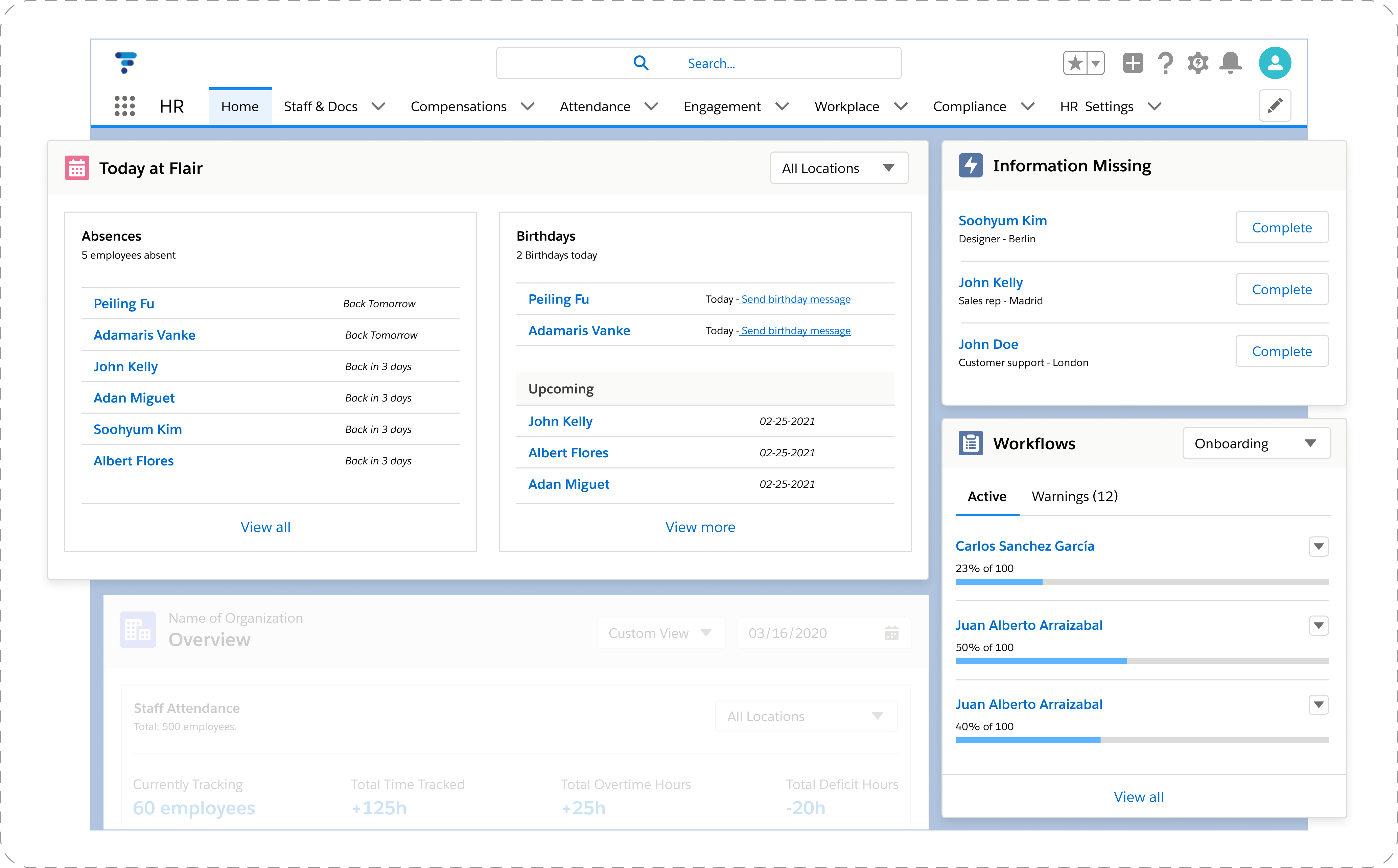Select the Home navigation tab
The height and width of the screenshot is (868, 1398).
[239, 107]
